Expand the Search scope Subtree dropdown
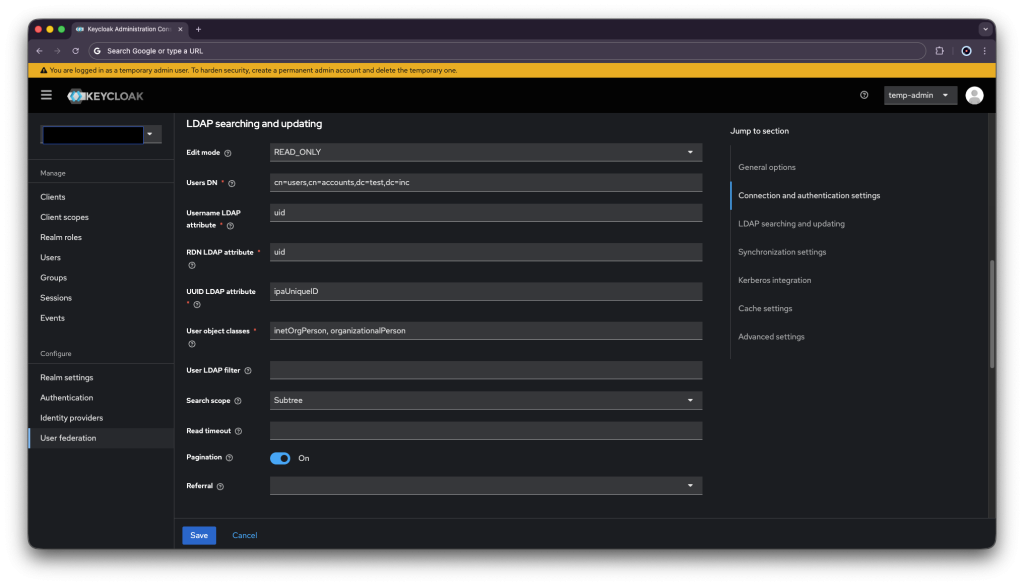Image resolution: width=1024 pixels, height=586 pixels. pyautogui.click(x=485, y=400)
